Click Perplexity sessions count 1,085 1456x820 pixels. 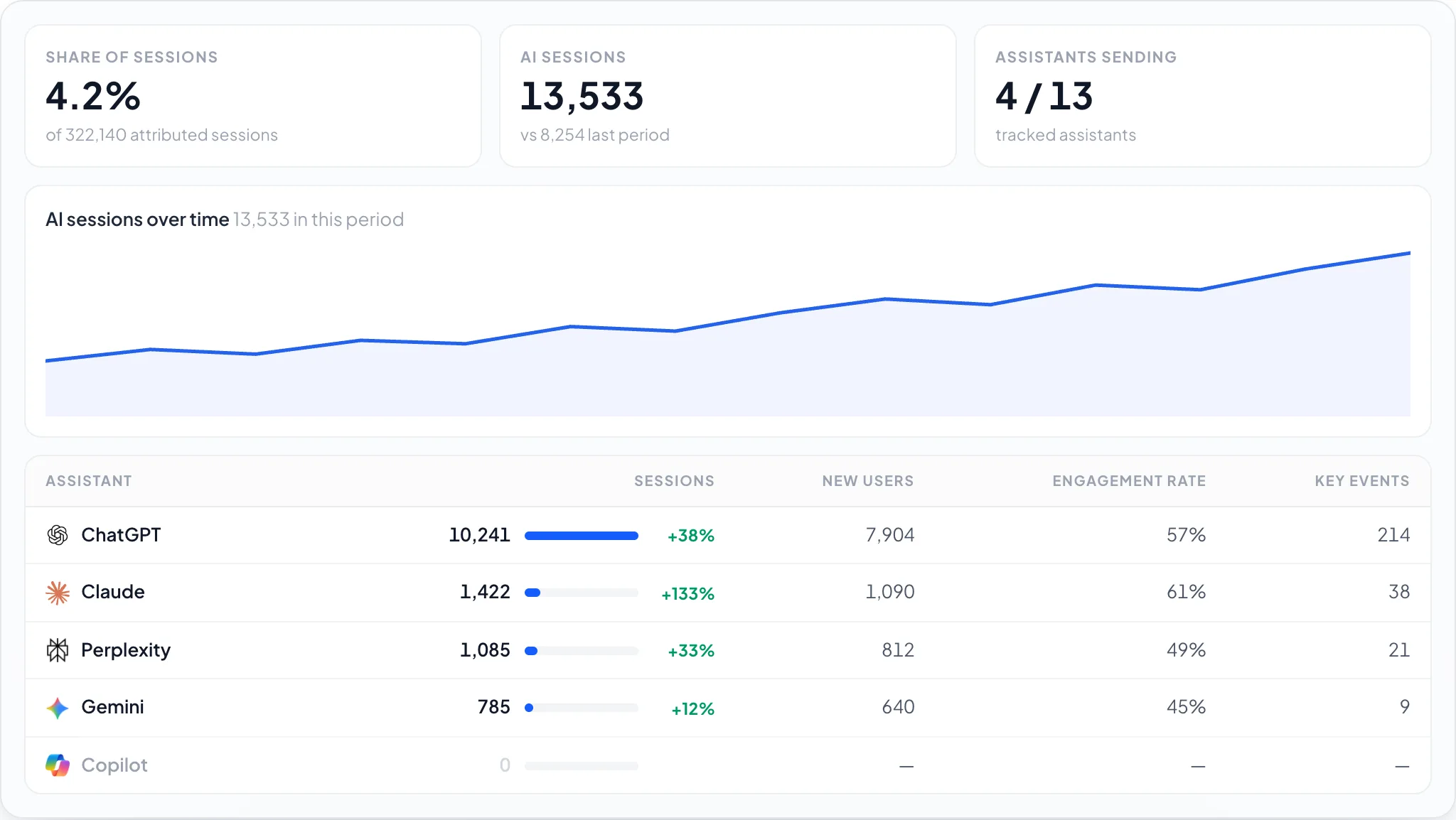point(485,650)
